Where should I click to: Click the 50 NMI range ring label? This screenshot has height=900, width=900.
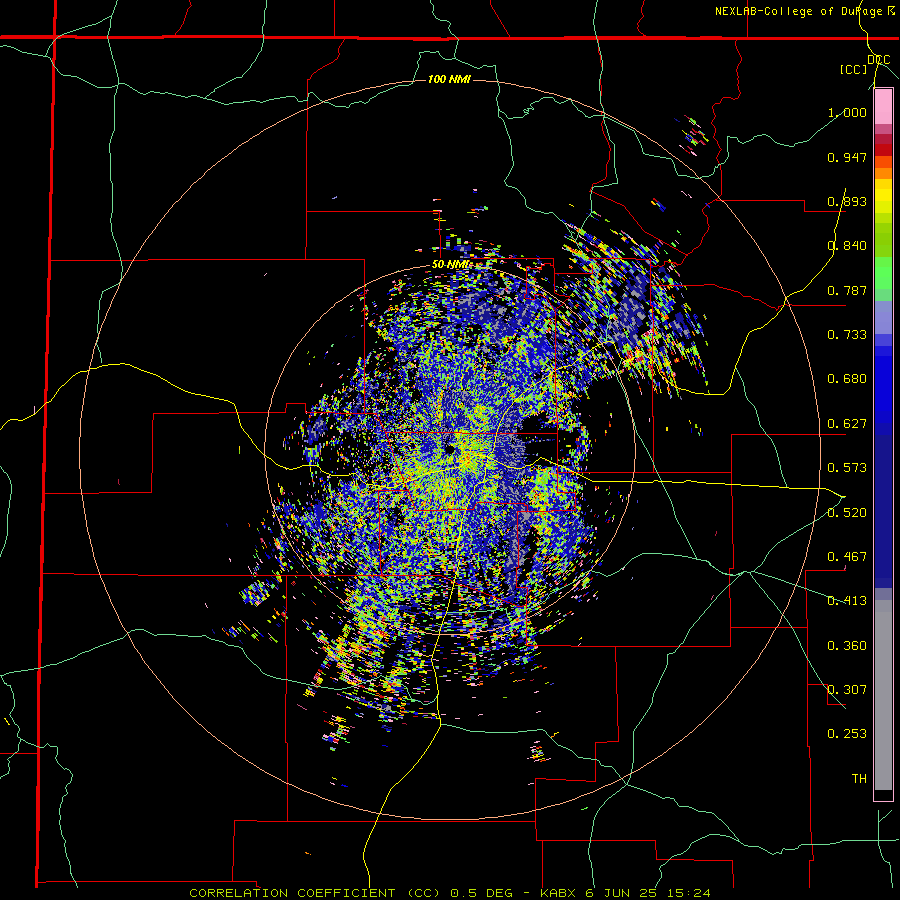click(x=451, y=265)
